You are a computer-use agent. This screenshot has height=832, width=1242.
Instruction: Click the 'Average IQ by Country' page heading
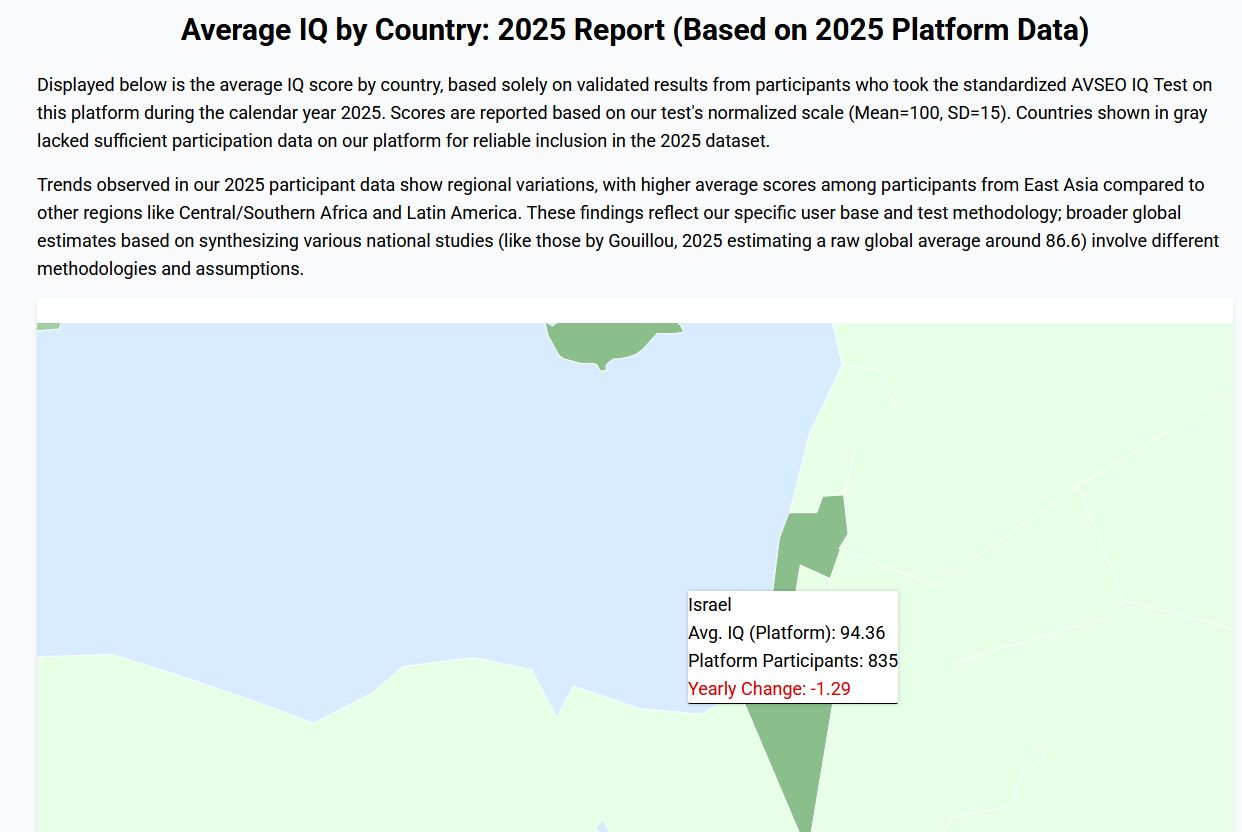(635, 30)
